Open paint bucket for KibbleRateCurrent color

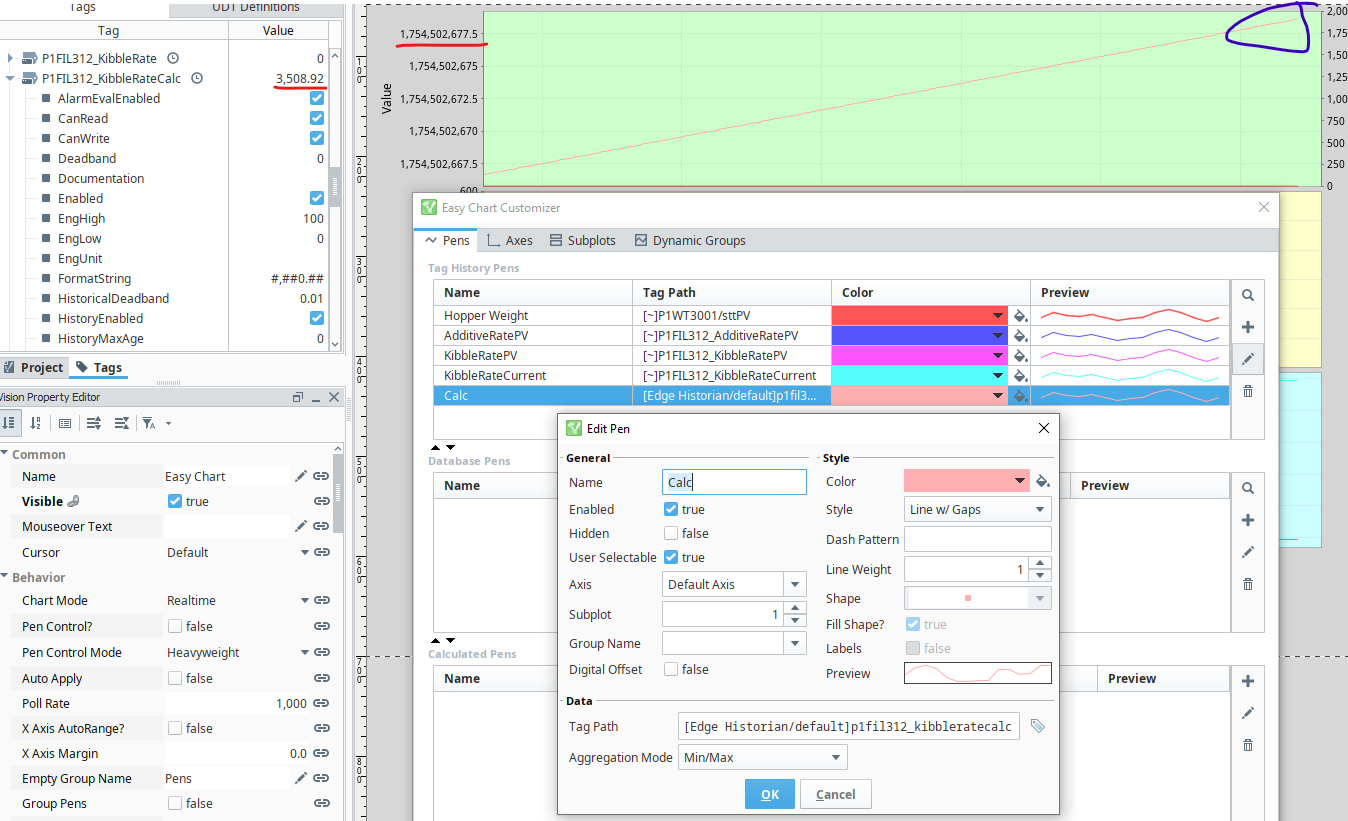point(1020,375)
